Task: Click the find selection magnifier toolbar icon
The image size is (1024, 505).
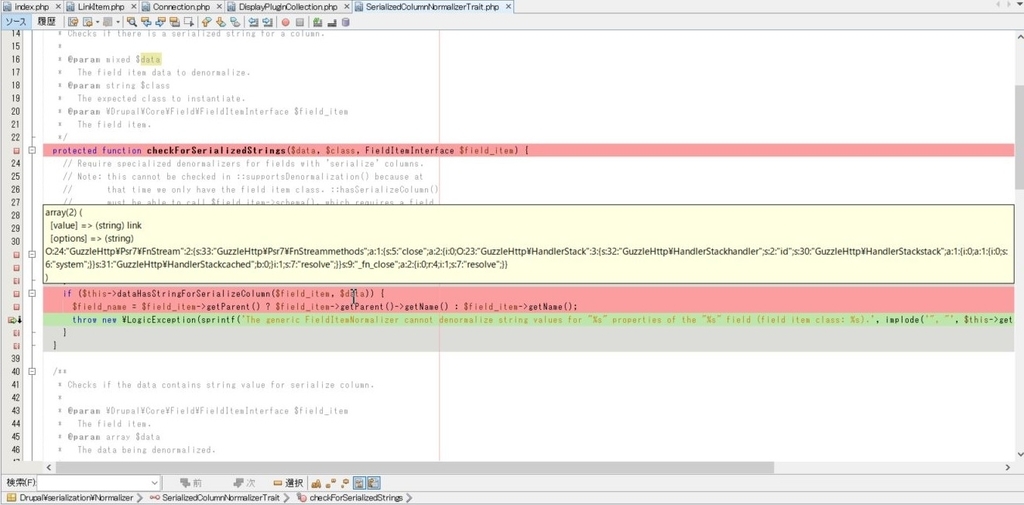Action: pos(132,22)
